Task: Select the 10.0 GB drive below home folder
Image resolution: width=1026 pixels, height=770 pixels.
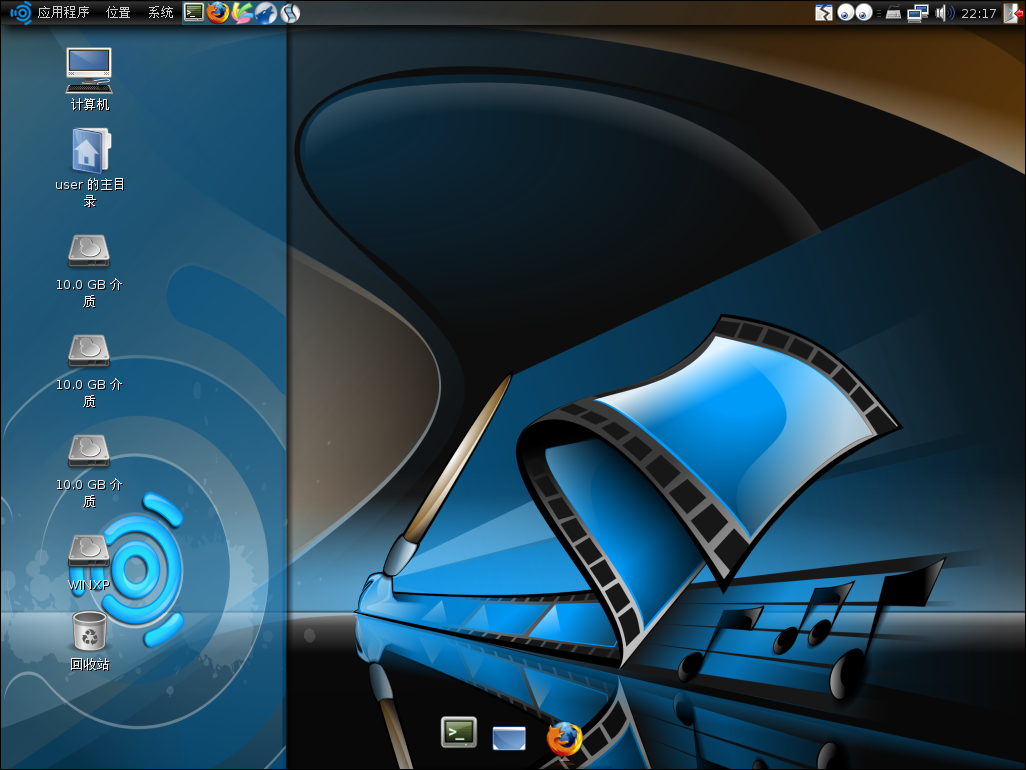Action: tap(90, 271)
